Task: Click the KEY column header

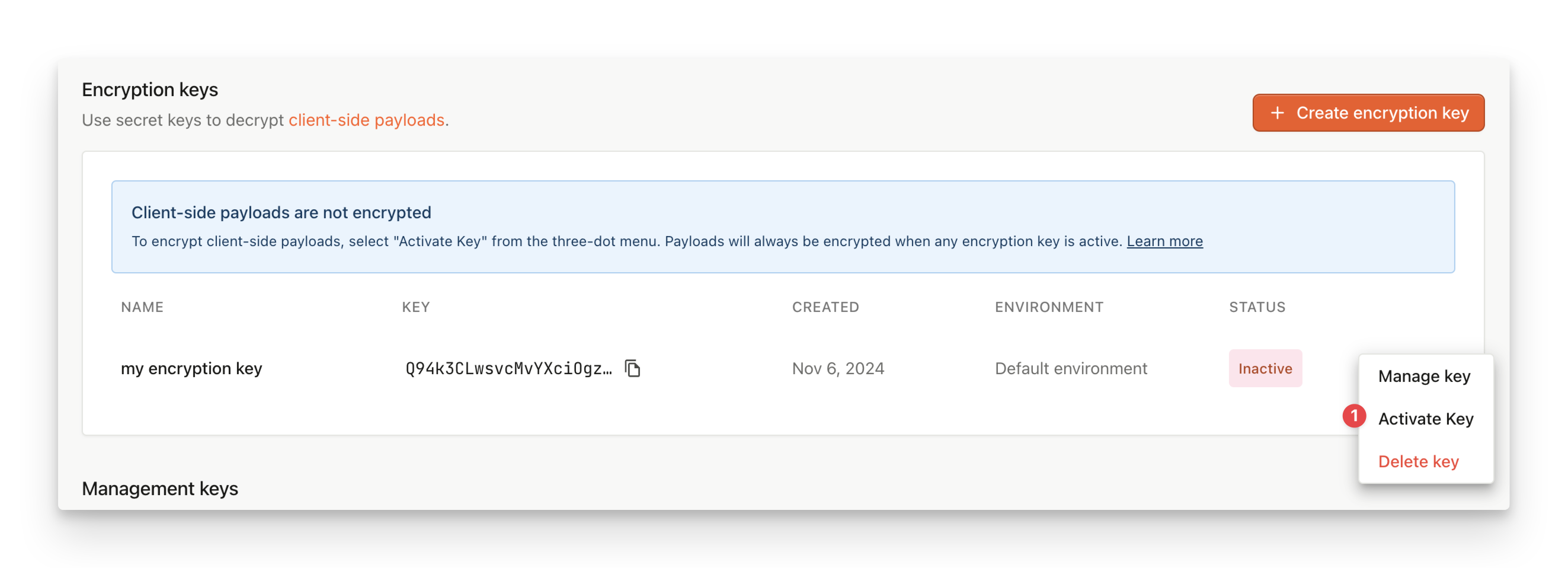Action: coord(416,308)
